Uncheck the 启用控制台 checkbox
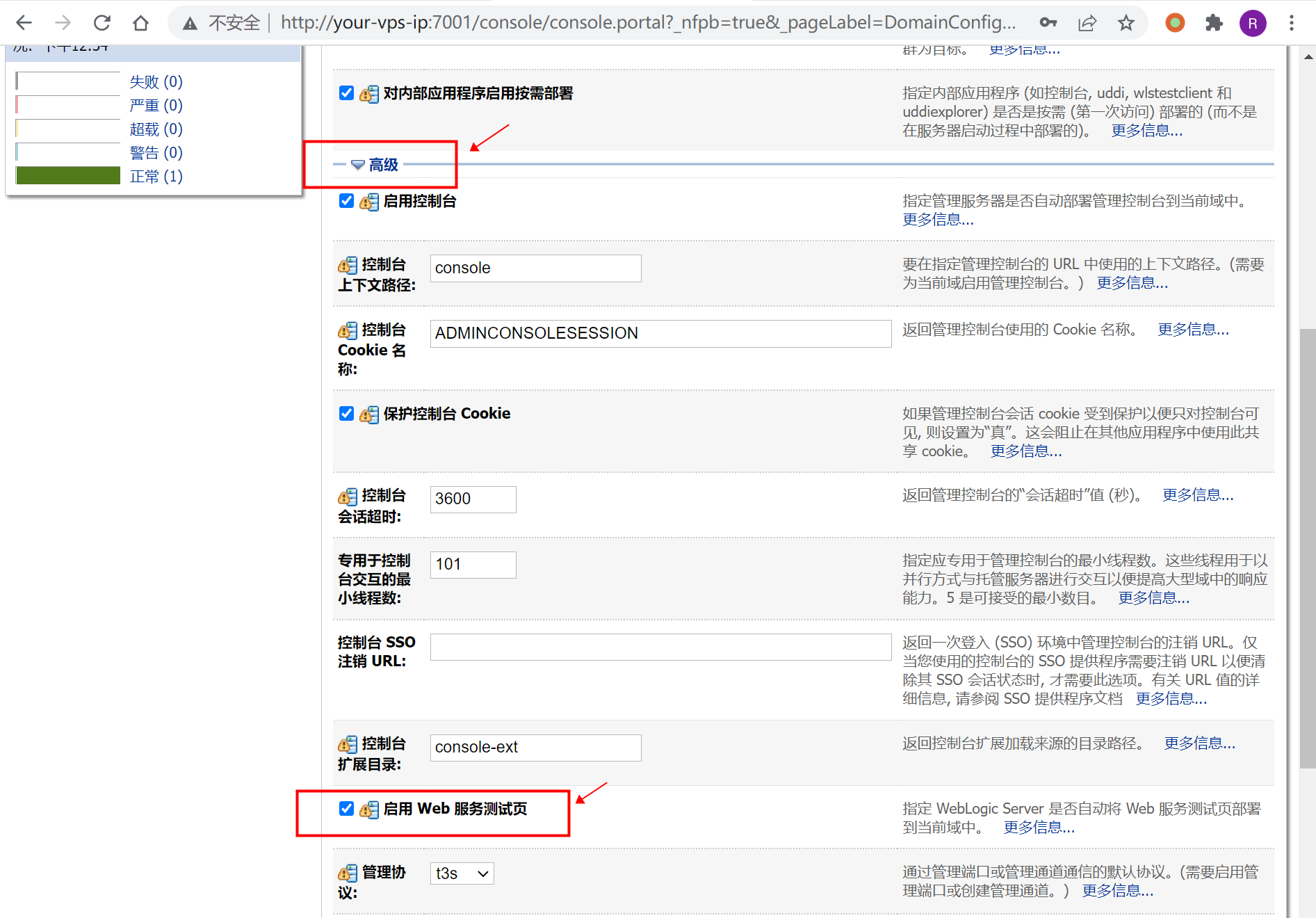This screenshot has height=918, width=1316. [x=346, y=201]
